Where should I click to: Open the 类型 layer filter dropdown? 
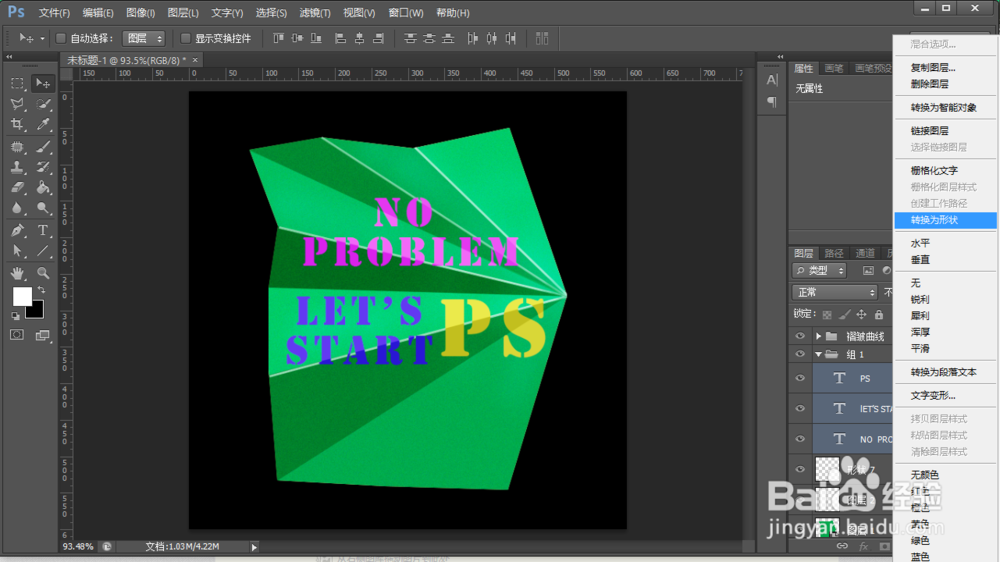pyautogui.click(x=820, y=270)
